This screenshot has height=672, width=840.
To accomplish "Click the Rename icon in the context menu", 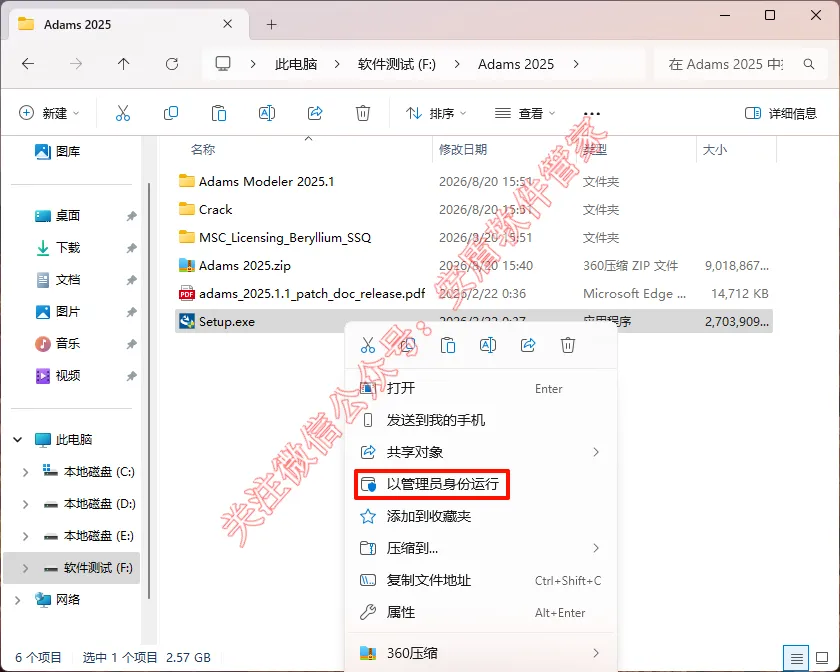I will click(488, 345).
